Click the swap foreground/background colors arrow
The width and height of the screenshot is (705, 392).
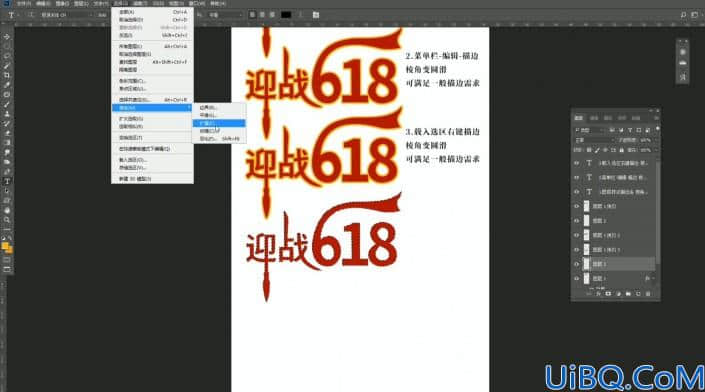pos(10,238)
